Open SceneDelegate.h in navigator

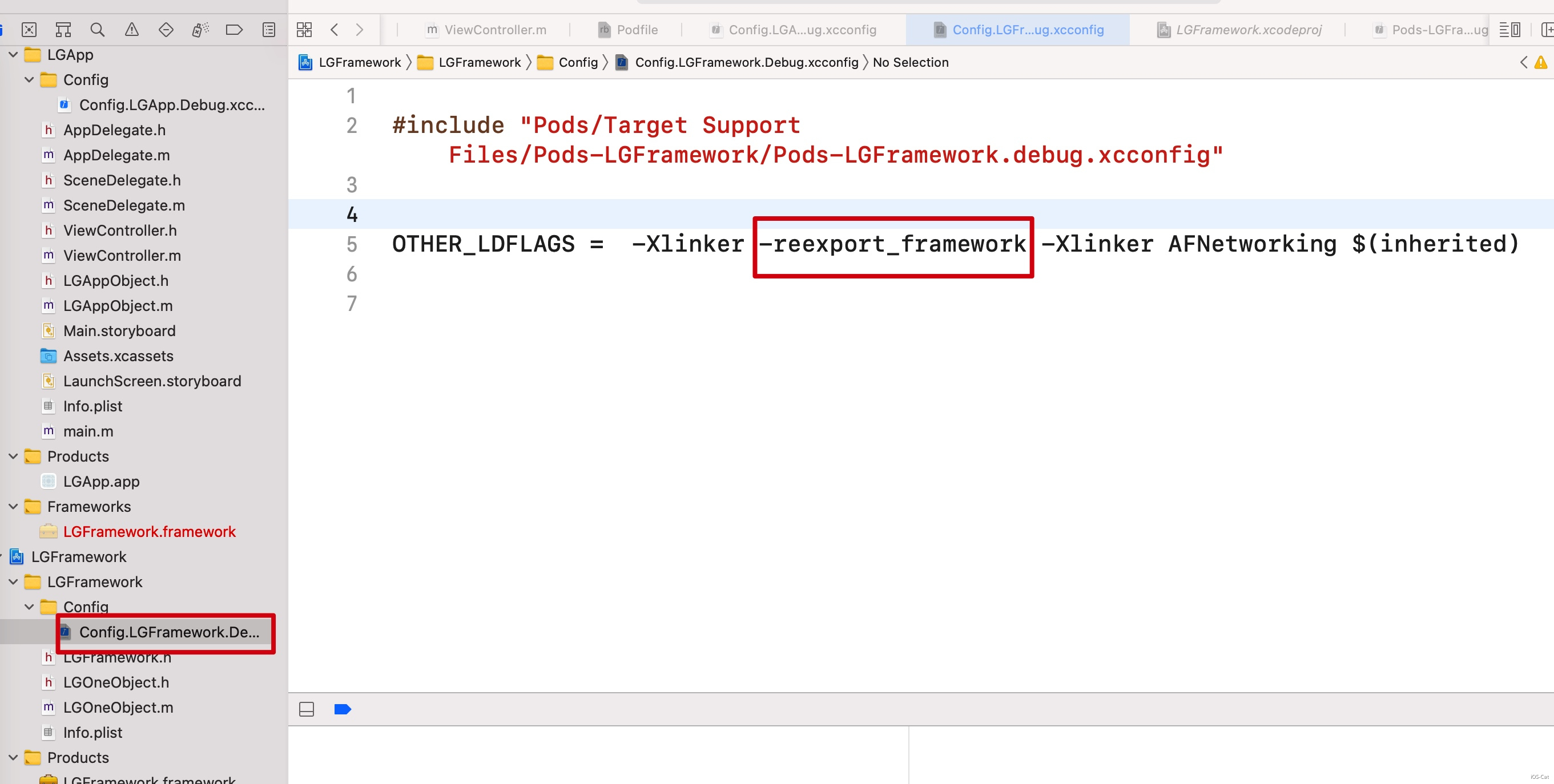(111, 180)
